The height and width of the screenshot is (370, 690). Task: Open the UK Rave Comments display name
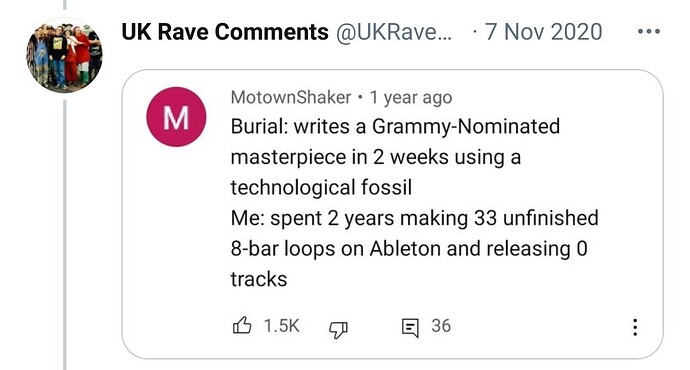point(225,32)
